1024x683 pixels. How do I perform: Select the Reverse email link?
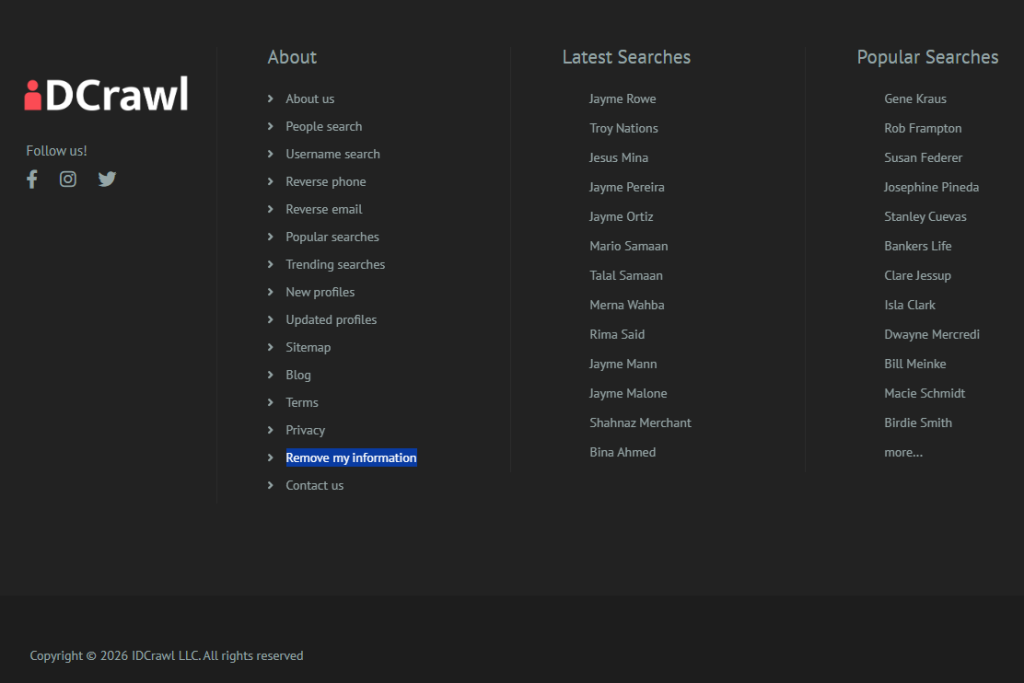[x=323, y=209]
